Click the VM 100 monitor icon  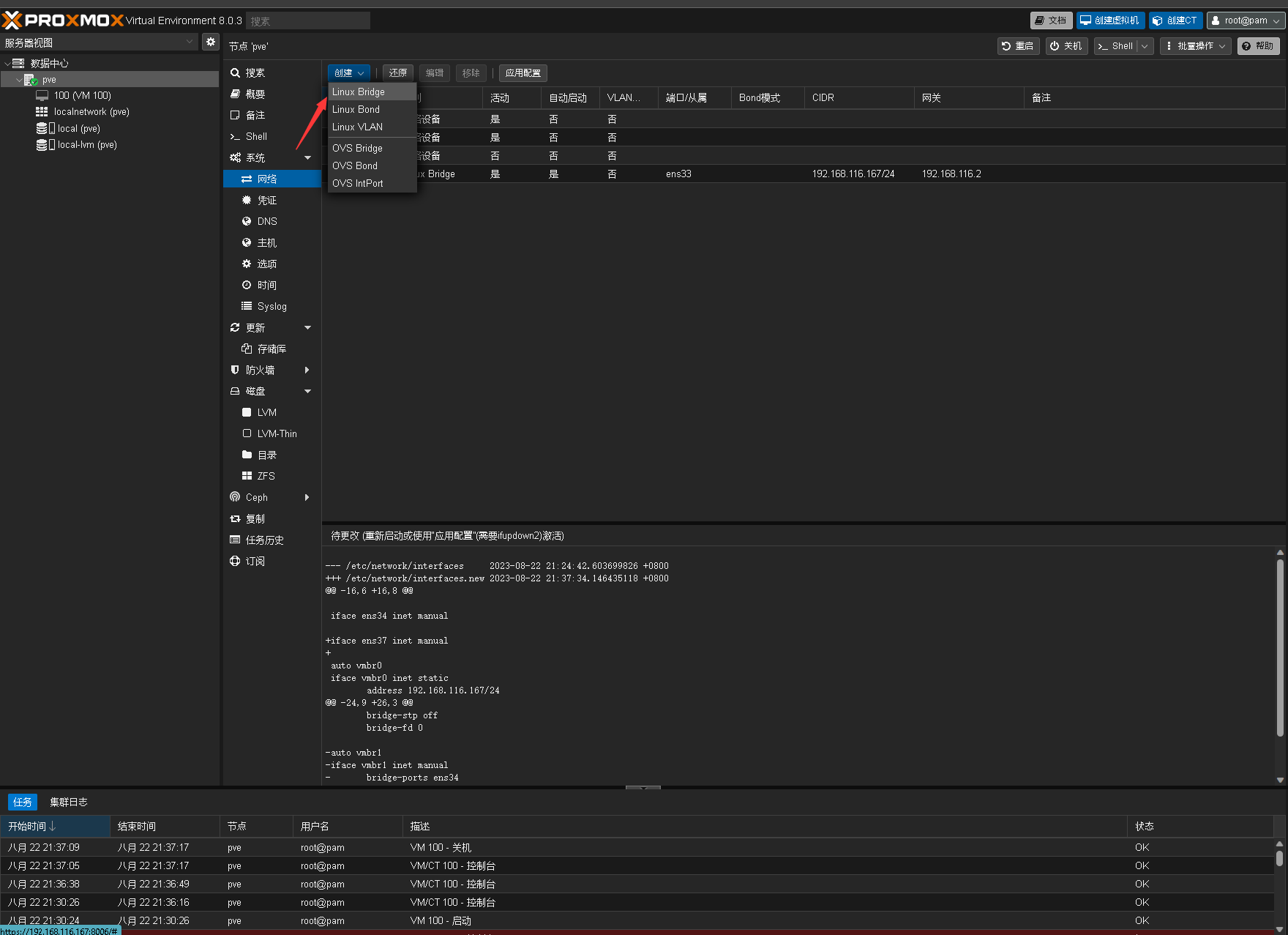[42, 95]
